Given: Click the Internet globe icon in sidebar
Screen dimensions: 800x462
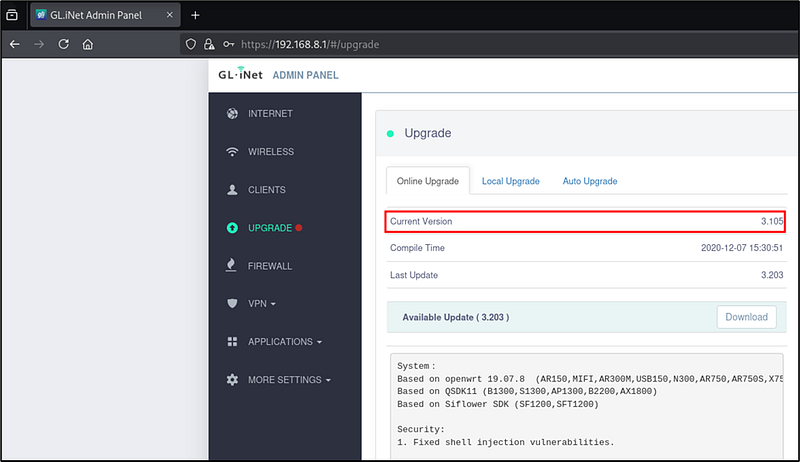Looking at the screenshot, I should pyautogui.click(x=232, y=114).
